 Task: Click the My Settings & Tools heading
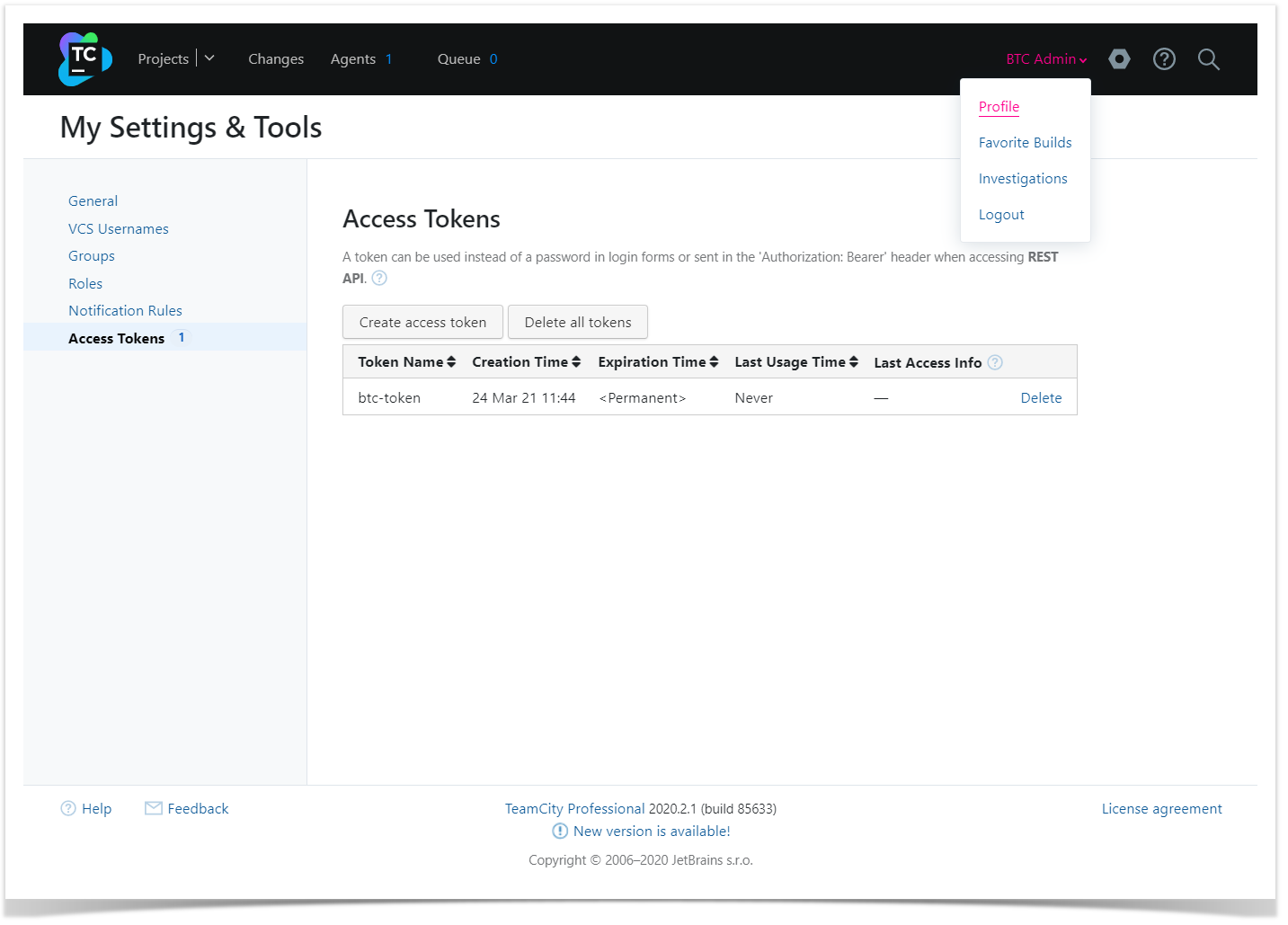[x=191, y=128]
